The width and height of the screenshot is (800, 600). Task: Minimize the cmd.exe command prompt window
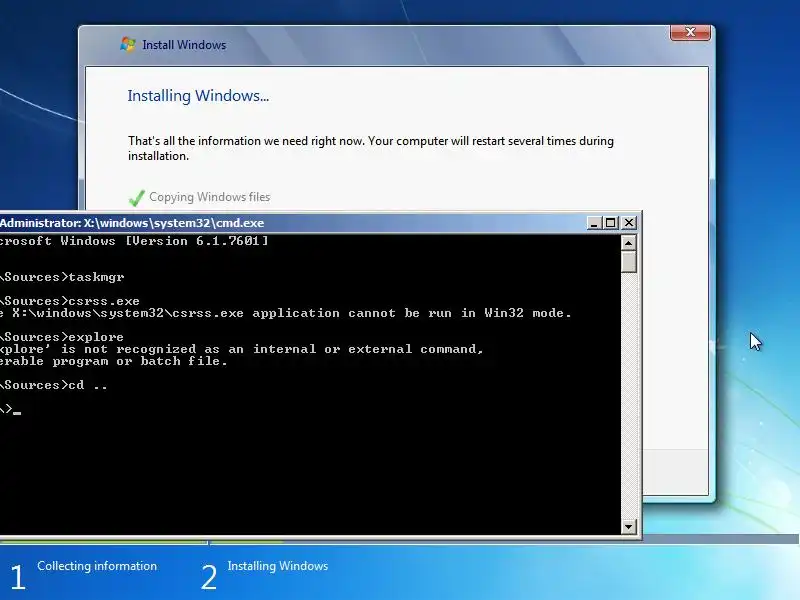[593, 223]
